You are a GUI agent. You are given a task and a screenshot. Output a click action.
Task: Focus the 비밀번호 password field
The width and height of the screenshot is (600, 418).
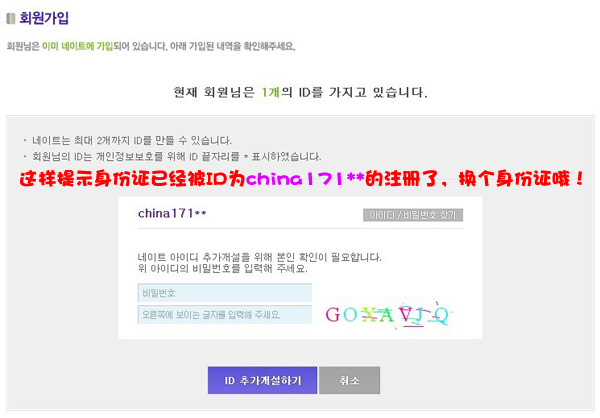point(225,293)
